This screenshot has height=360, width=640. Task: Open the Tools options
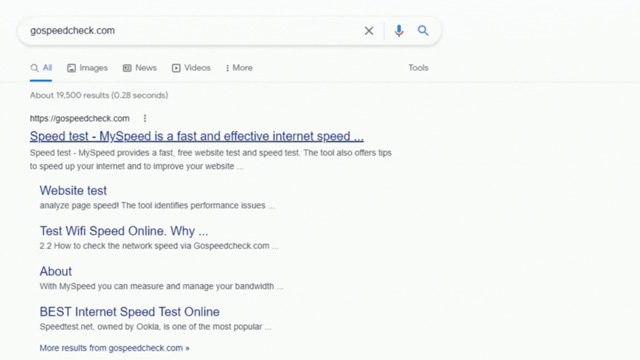coord(418,68)
